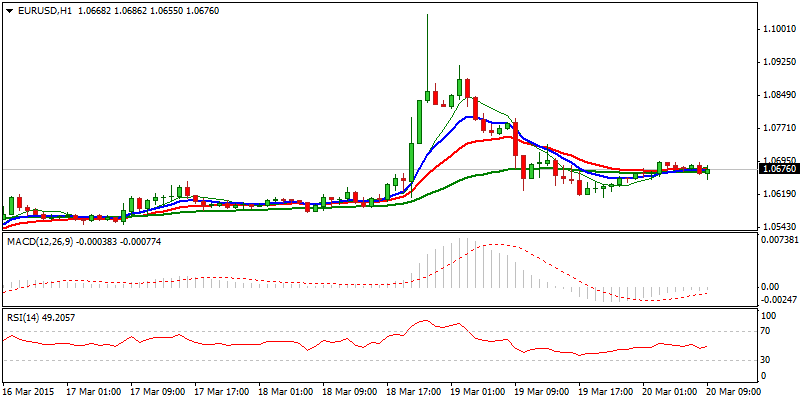The image size is (800, 400).
Task: Click RSI scale level 70
Action: click(x=766, y=331)
